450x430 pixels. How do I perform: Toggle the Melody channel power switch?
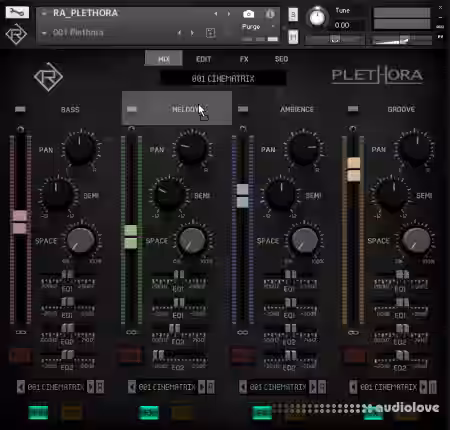click(x=132, y=109)
